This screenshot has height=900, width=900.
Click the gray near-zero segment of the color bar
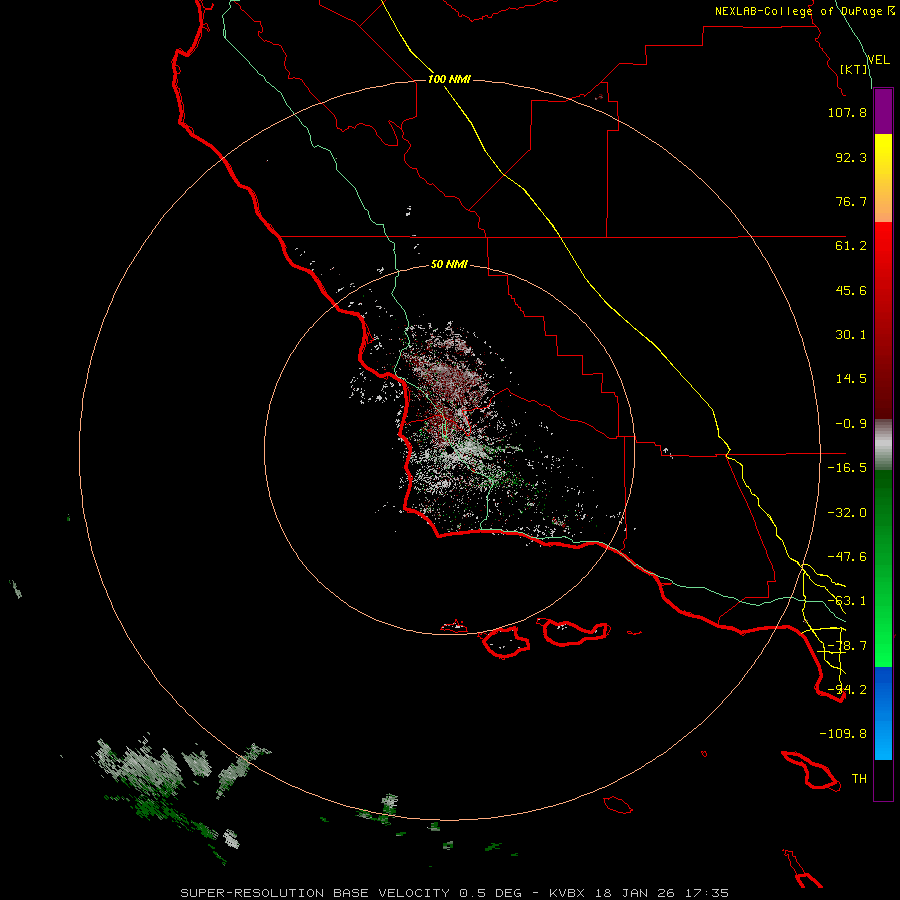pyautogui.click(x=883, y=445)
